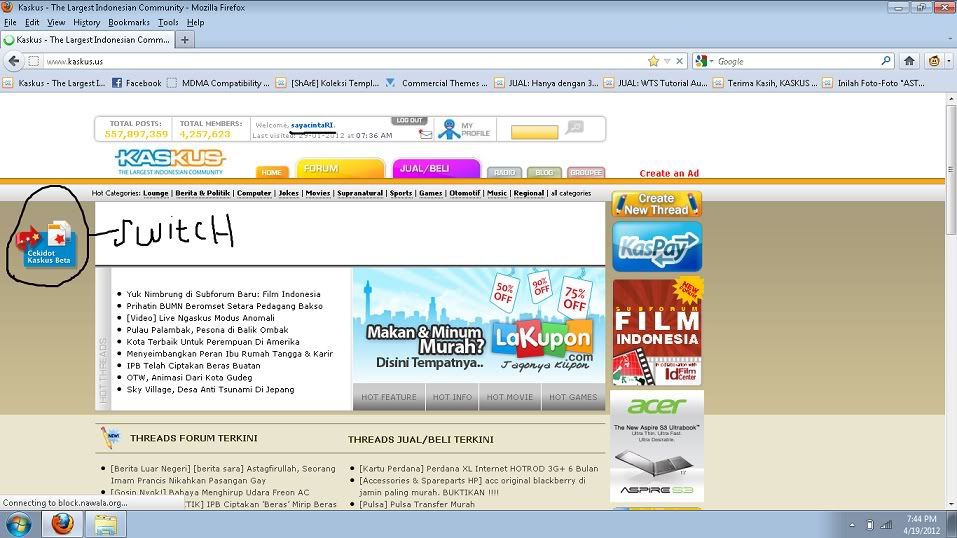Open thread Pulau Palambak, Pesona di Balik Ombak
The image size is (957, 538).
[x=208, y=330]
